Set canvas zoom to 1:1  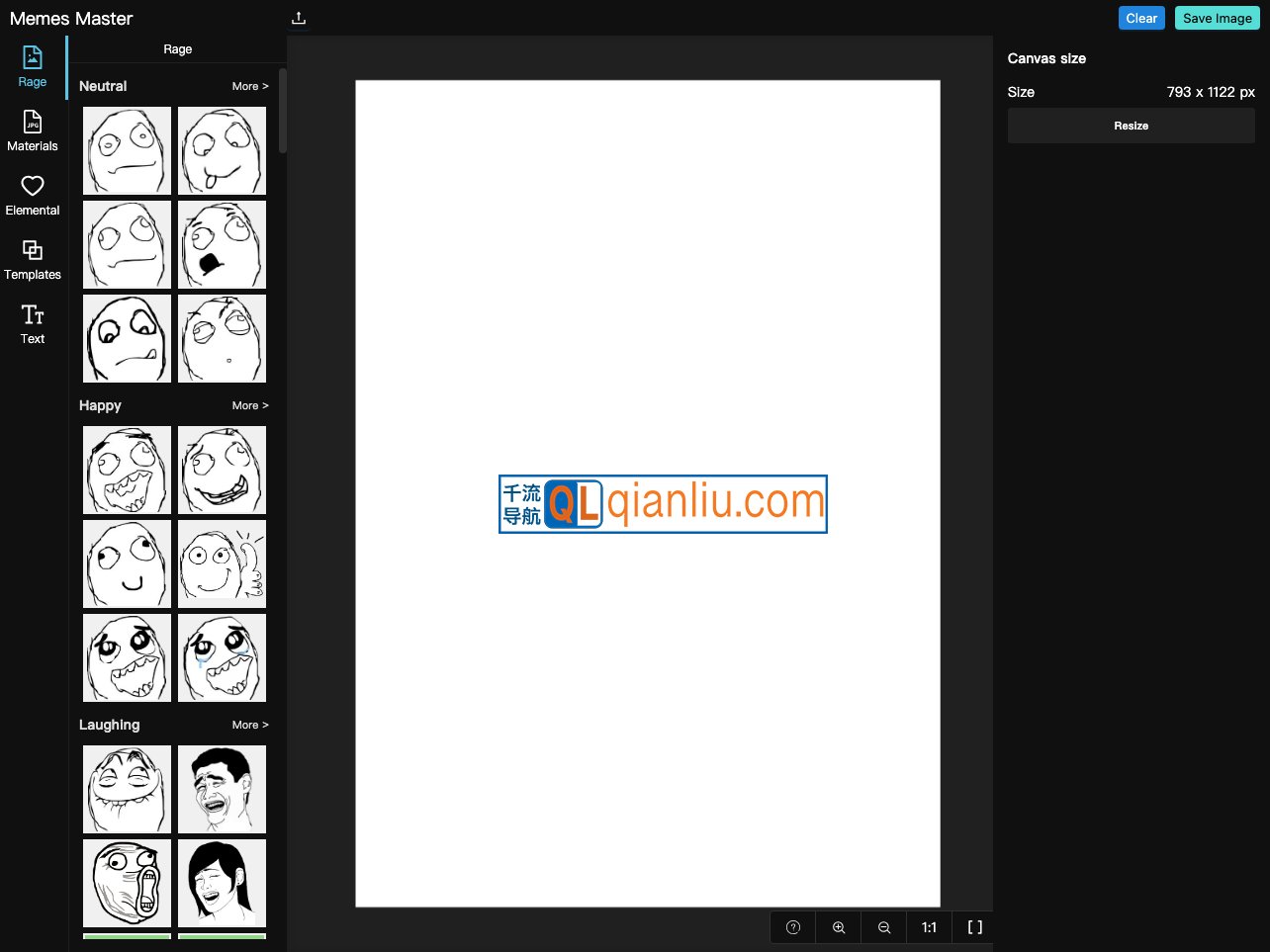(x=929, y=927)
